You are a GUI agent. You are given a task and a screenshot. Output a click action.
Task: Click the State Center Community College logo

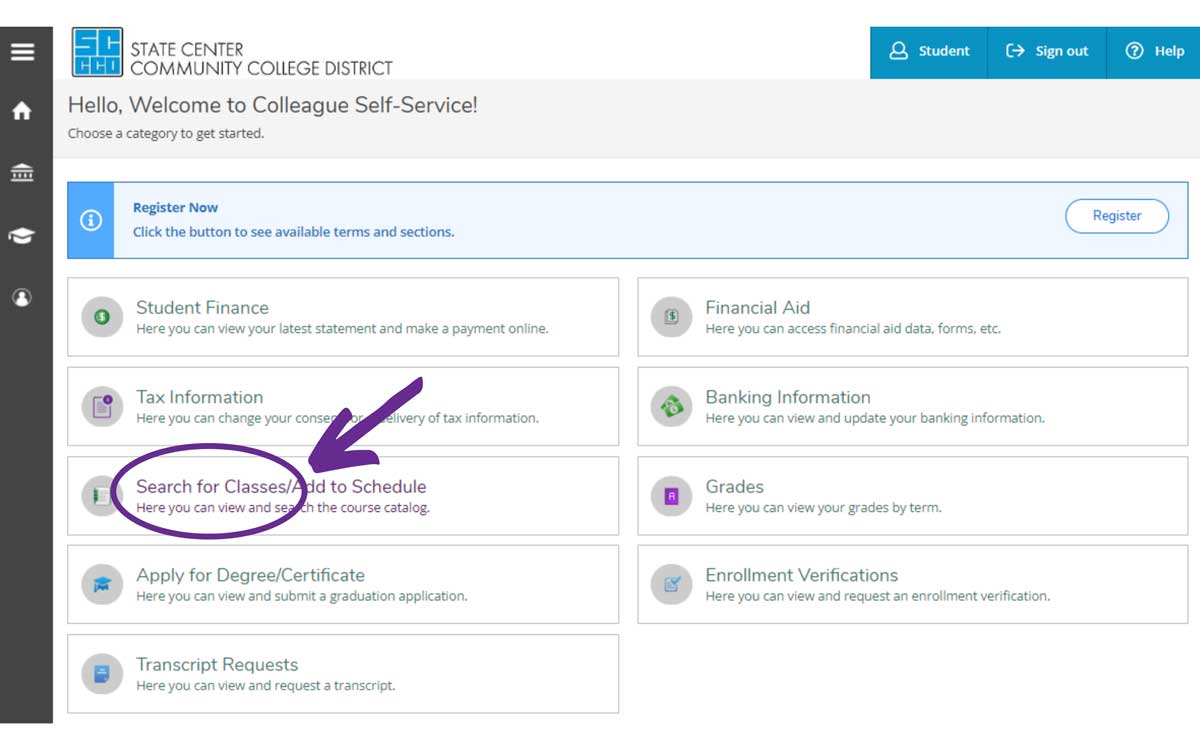[x=232, y=53]
